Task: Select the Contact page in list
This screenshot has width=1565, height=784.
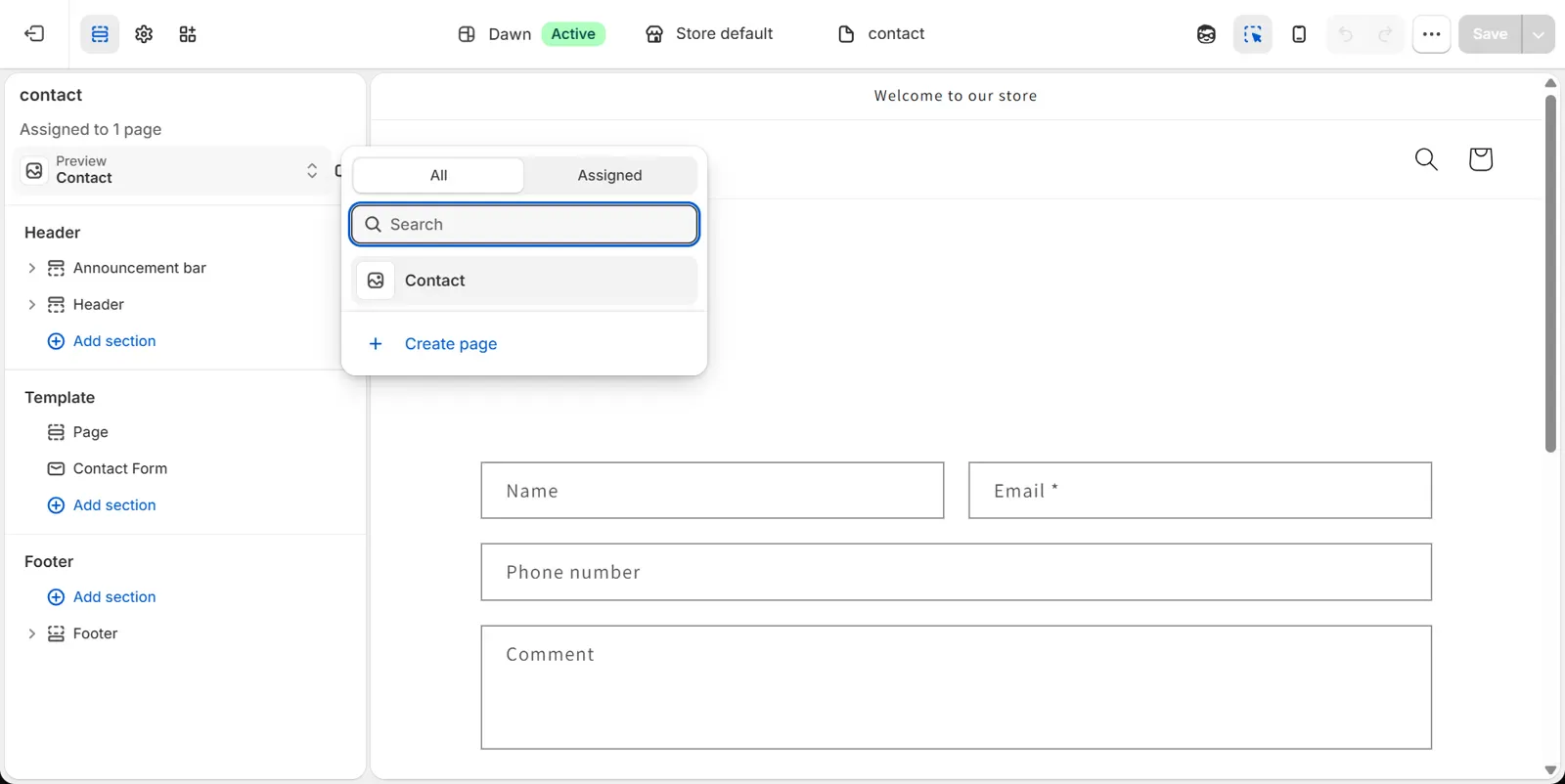Action: coord(524,281)
